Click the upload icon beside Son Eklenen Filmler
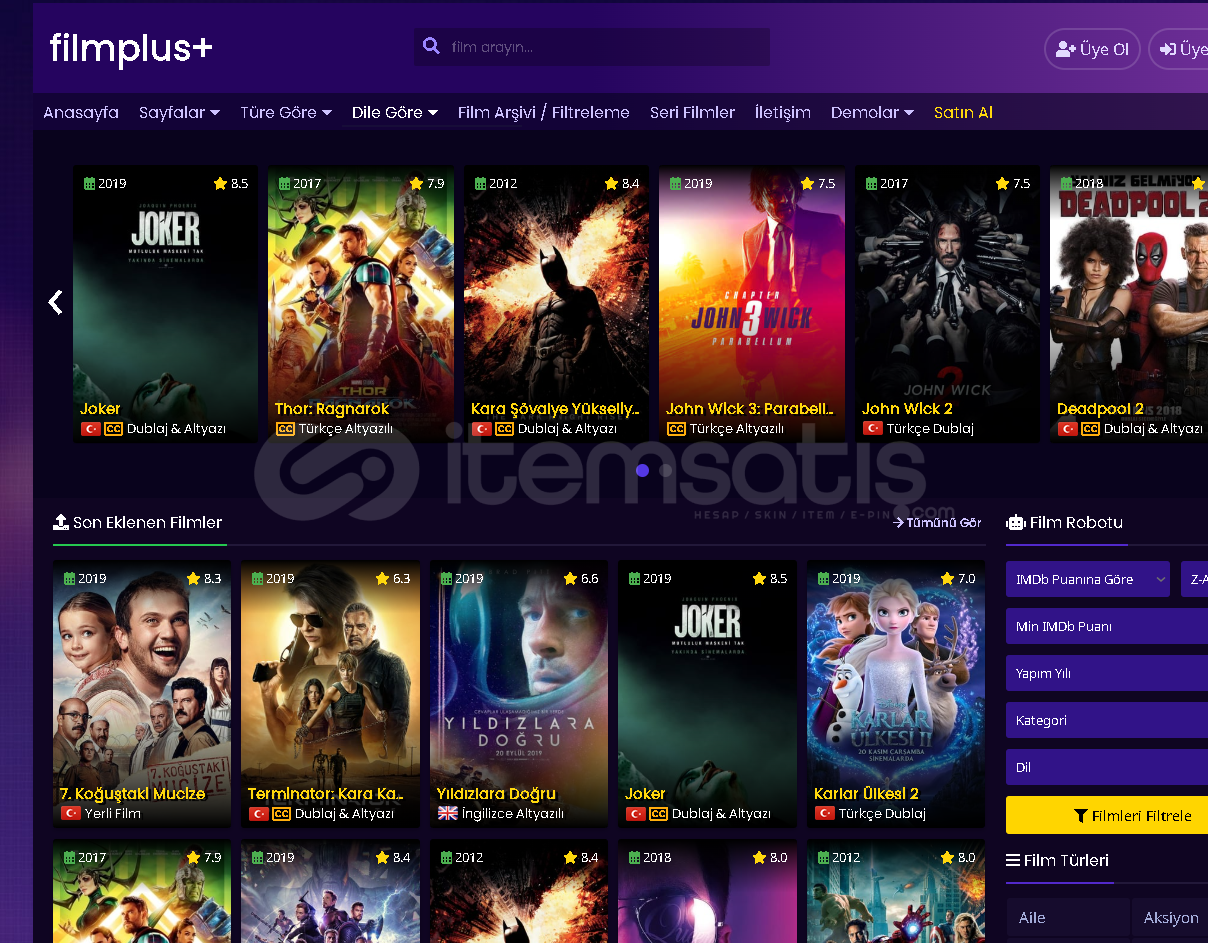1208x943 pixels. pos(61,522)
